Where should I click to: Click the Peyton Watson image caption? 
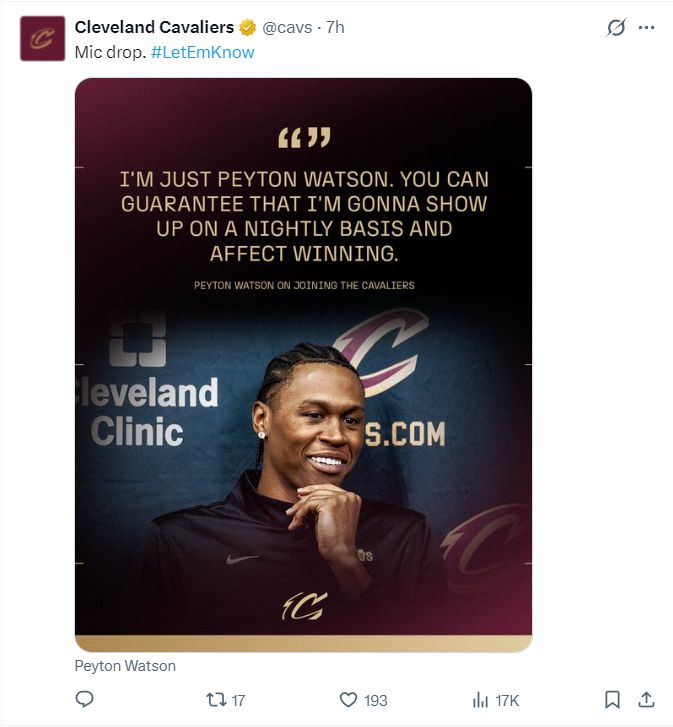pos(125,666)
